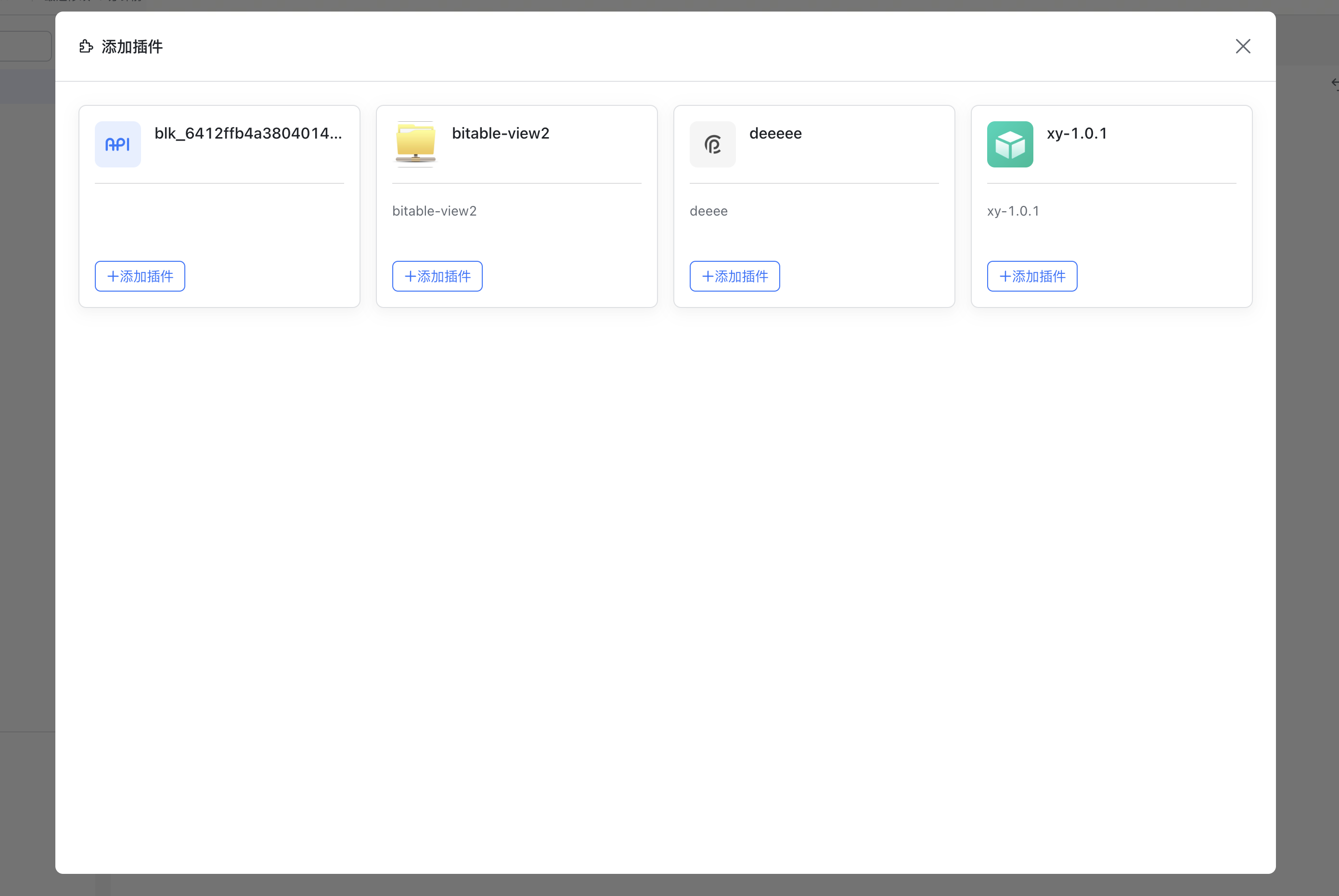The width and height of the screenshot is (1339, 896).
Task: Click the left arrow icon behind the dialog's right edge
Action: coord(1335,83)
